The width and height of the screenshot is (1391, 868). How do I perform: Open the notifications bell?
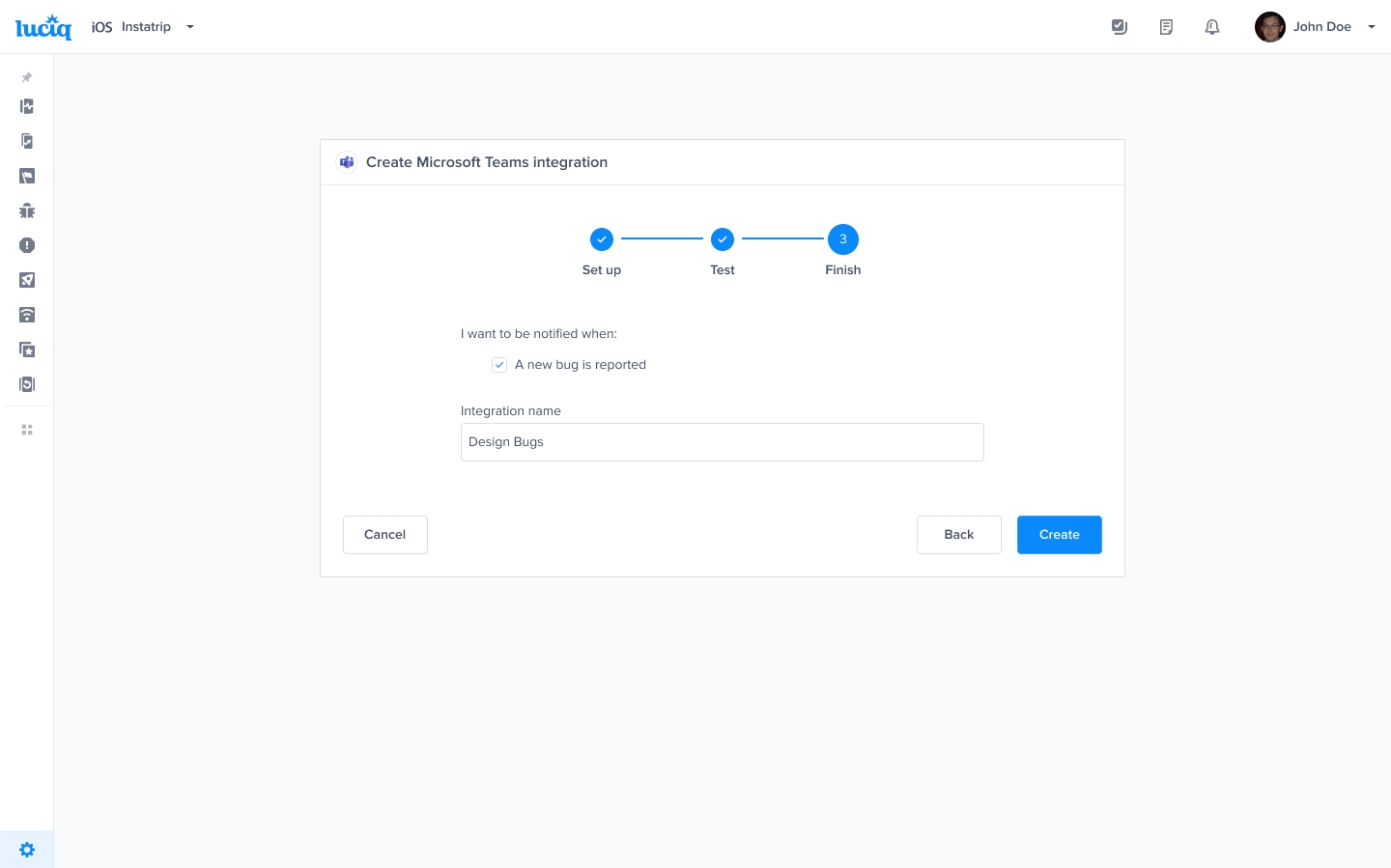pos(1212,27)
